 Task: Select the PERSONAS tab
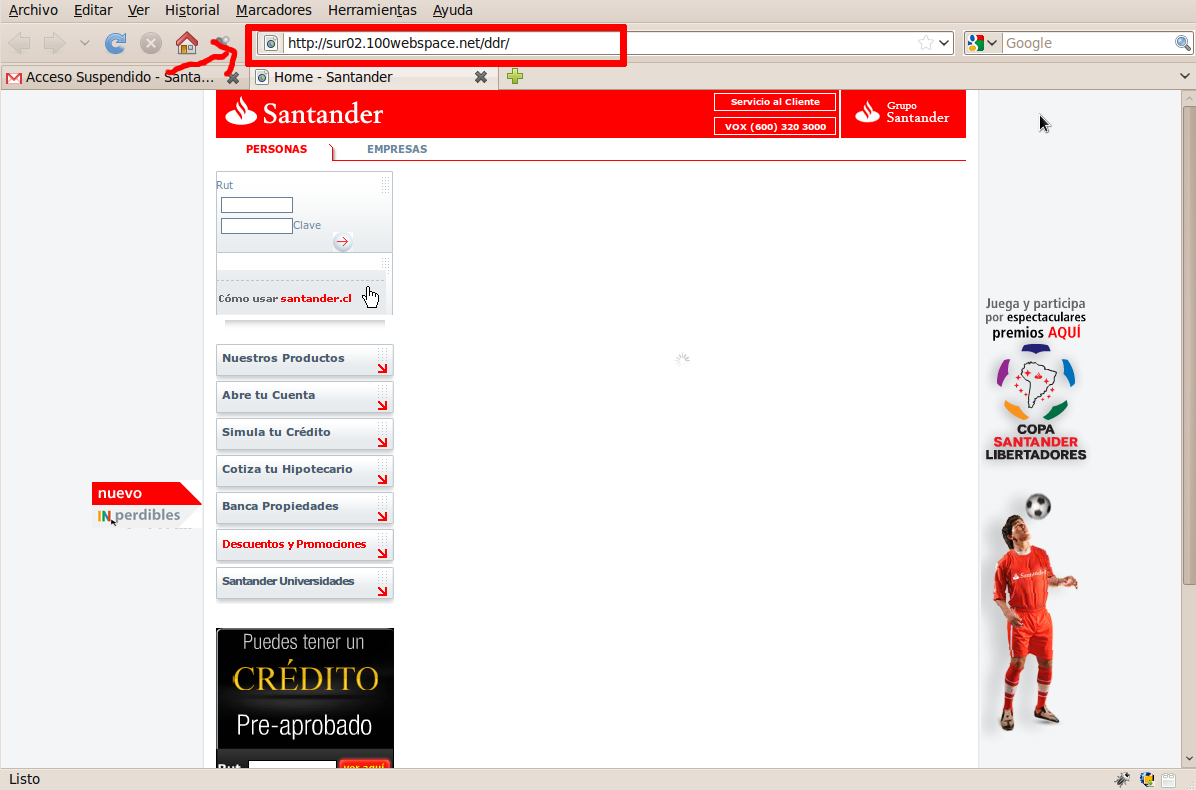[x=276, y=149]
